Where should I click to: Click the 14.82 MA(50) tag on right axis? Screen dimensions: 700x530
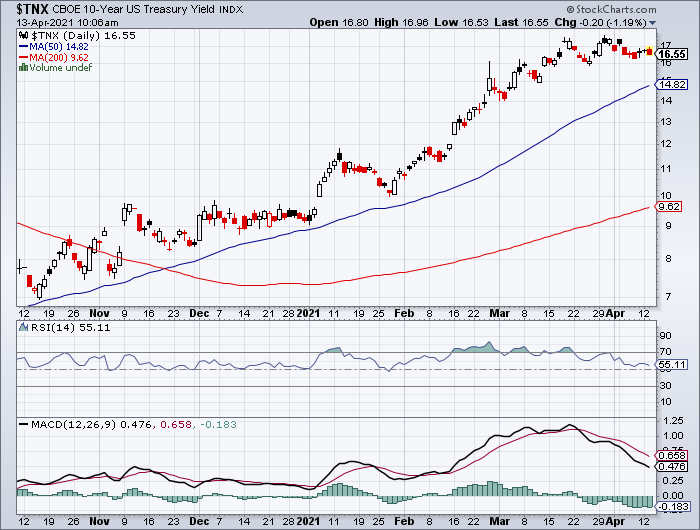point(671,84)
